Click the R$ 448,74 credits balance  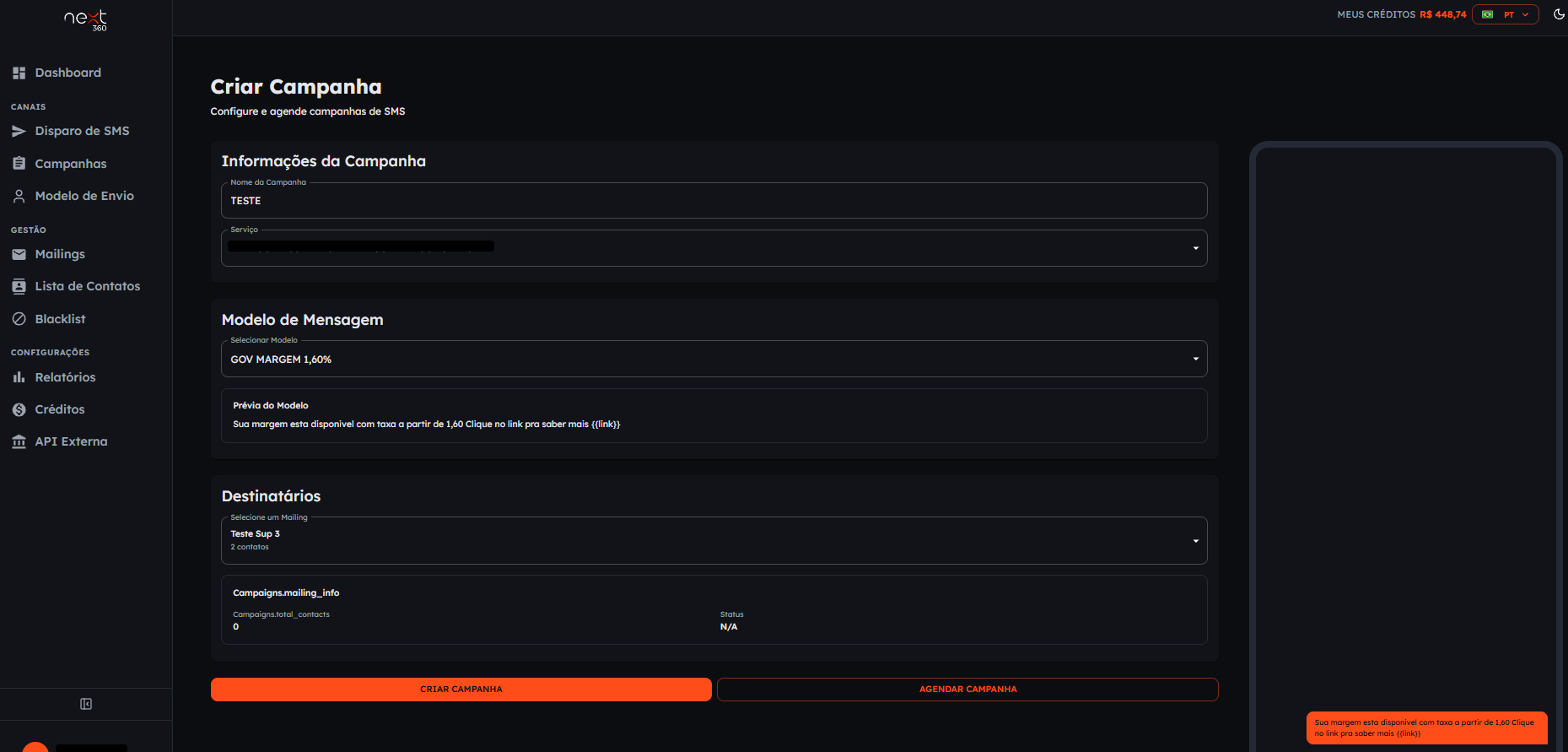click(x=1442, y=14)
